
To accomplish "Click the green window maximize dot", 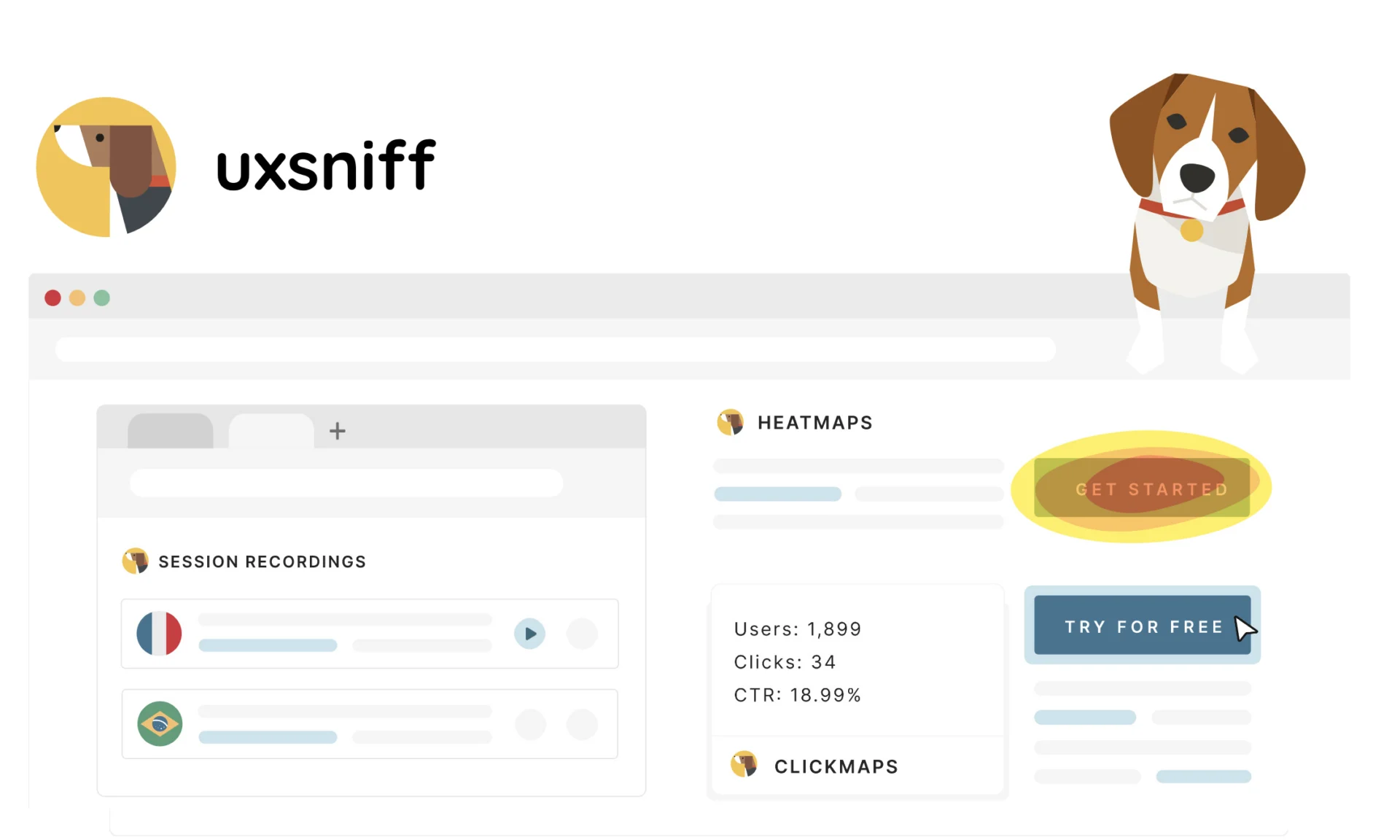I will pos(102,298).
